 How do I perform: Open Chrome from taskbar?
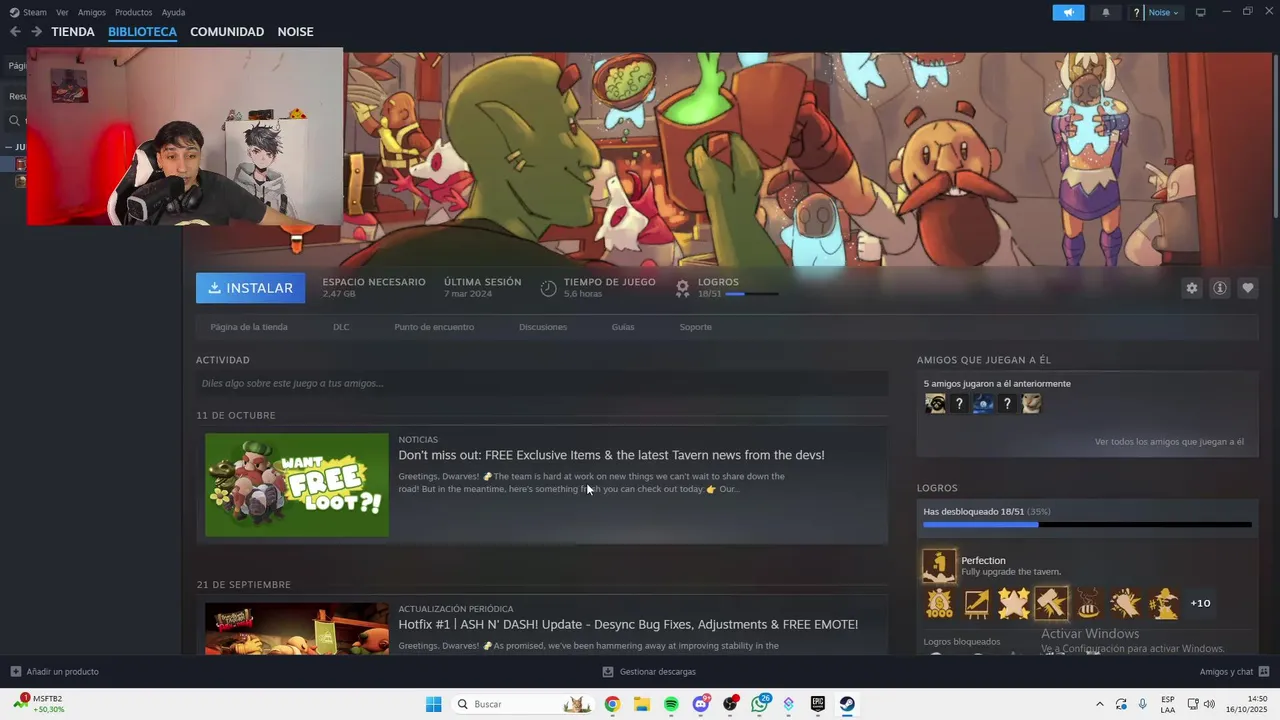(x=612, y=704)
